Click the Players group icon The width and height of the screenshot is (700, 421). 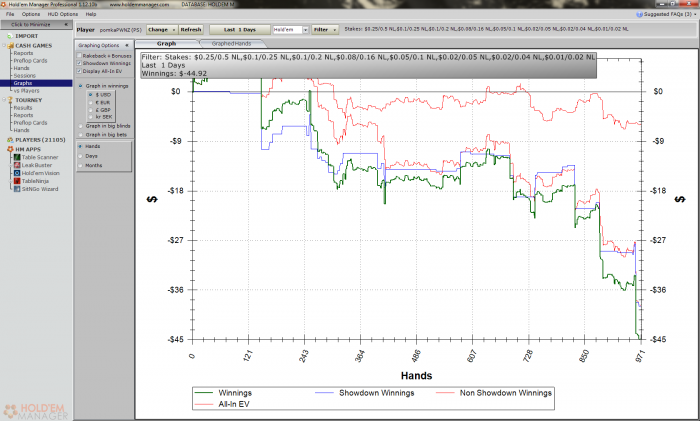(x=10, y=140)
